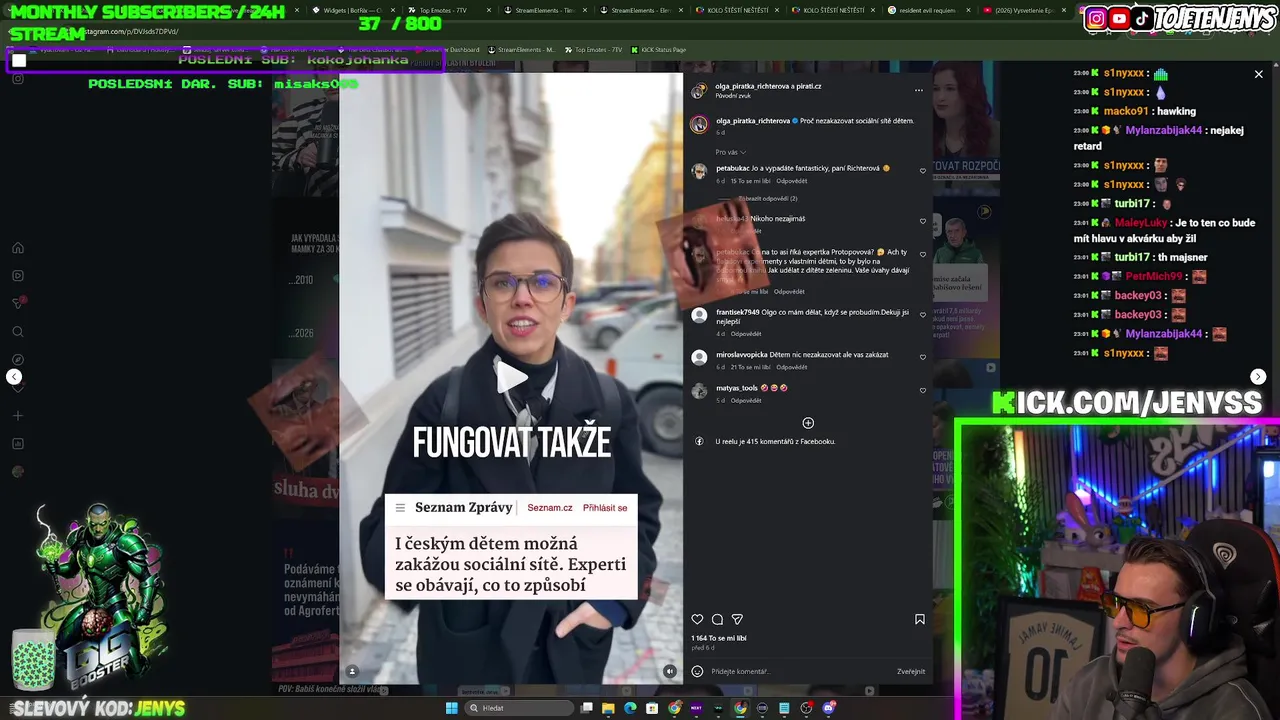Image resolution: width=1280 pixels, height=720 pixels.
Task: Click miroslavvopicka username
Action: click(742, 354)
